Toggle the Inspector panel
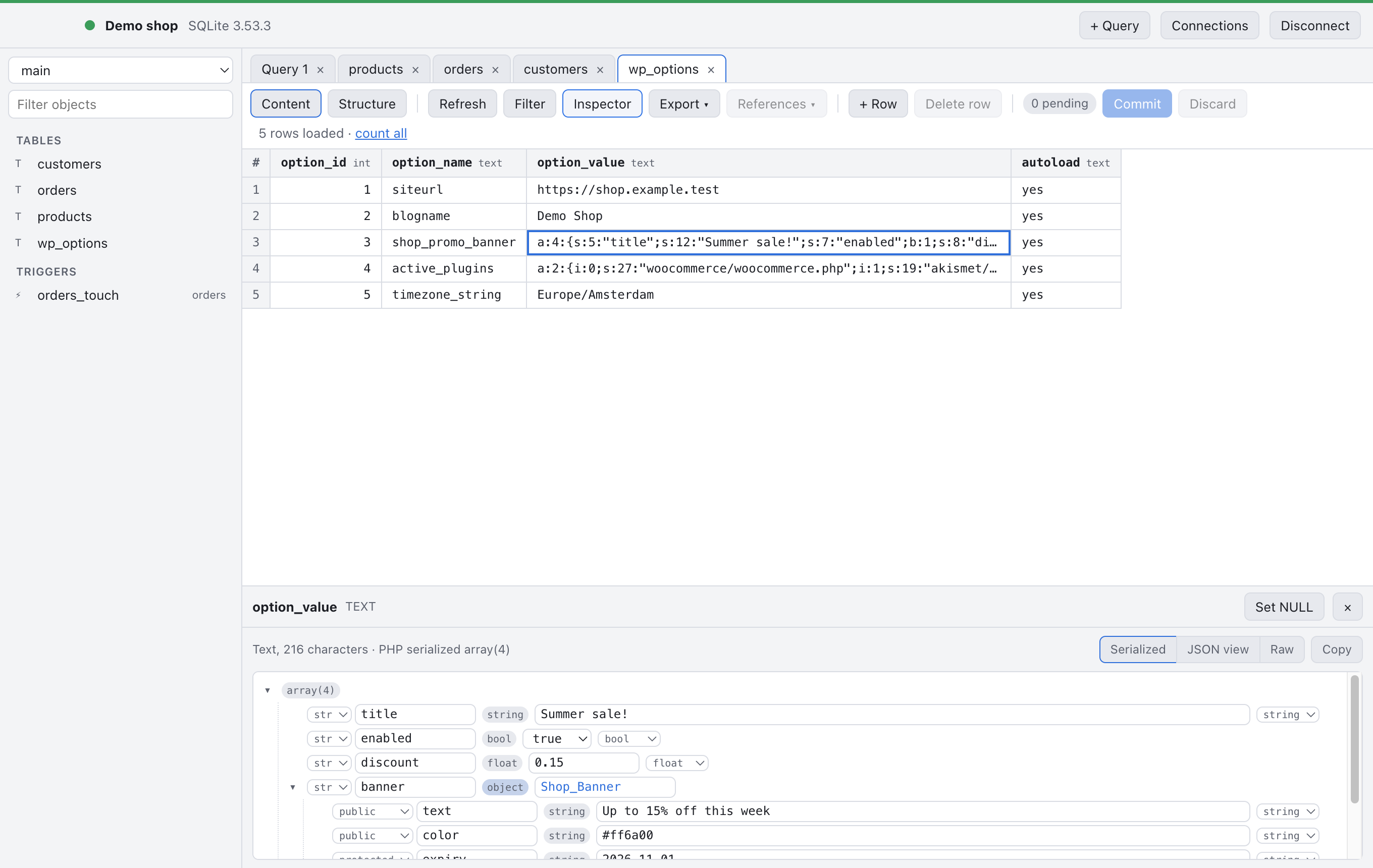The width and height of the screenshot is (1373, 868). click(602, 104)
